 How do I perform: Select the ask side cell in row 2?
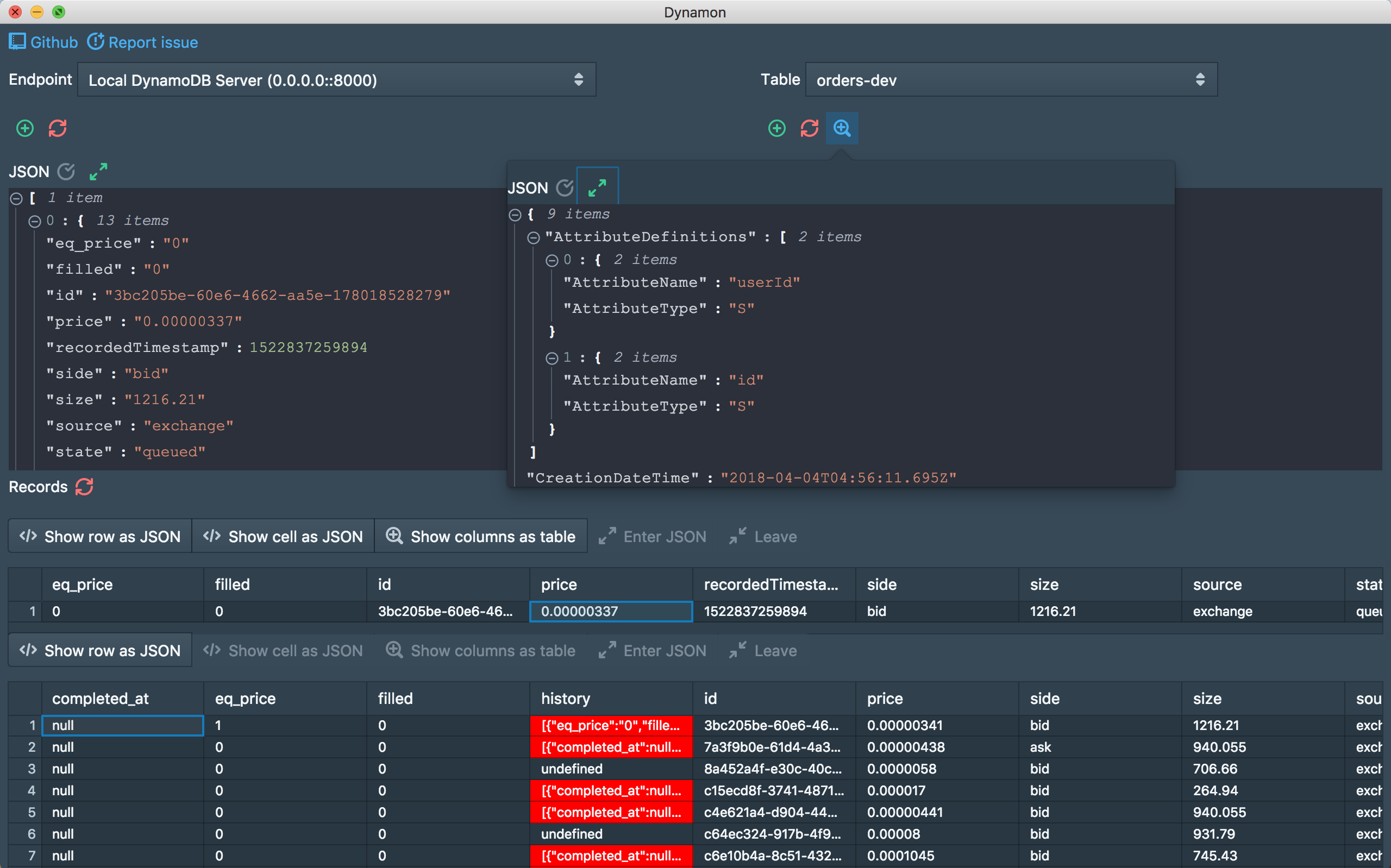click(1100, 747)
